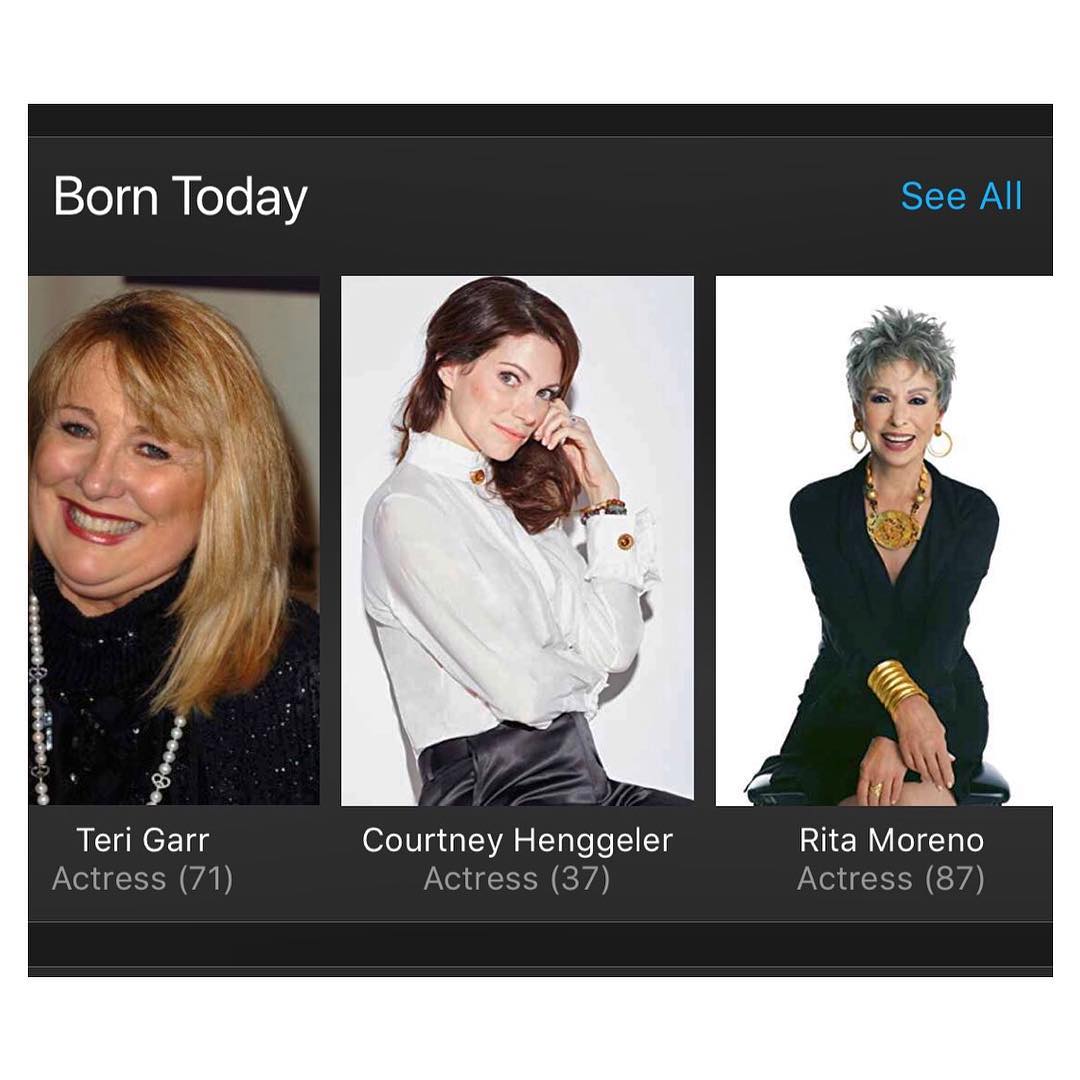
Task: Open Teri Garr's photo thumbnail
Action: tap(174, 541)
